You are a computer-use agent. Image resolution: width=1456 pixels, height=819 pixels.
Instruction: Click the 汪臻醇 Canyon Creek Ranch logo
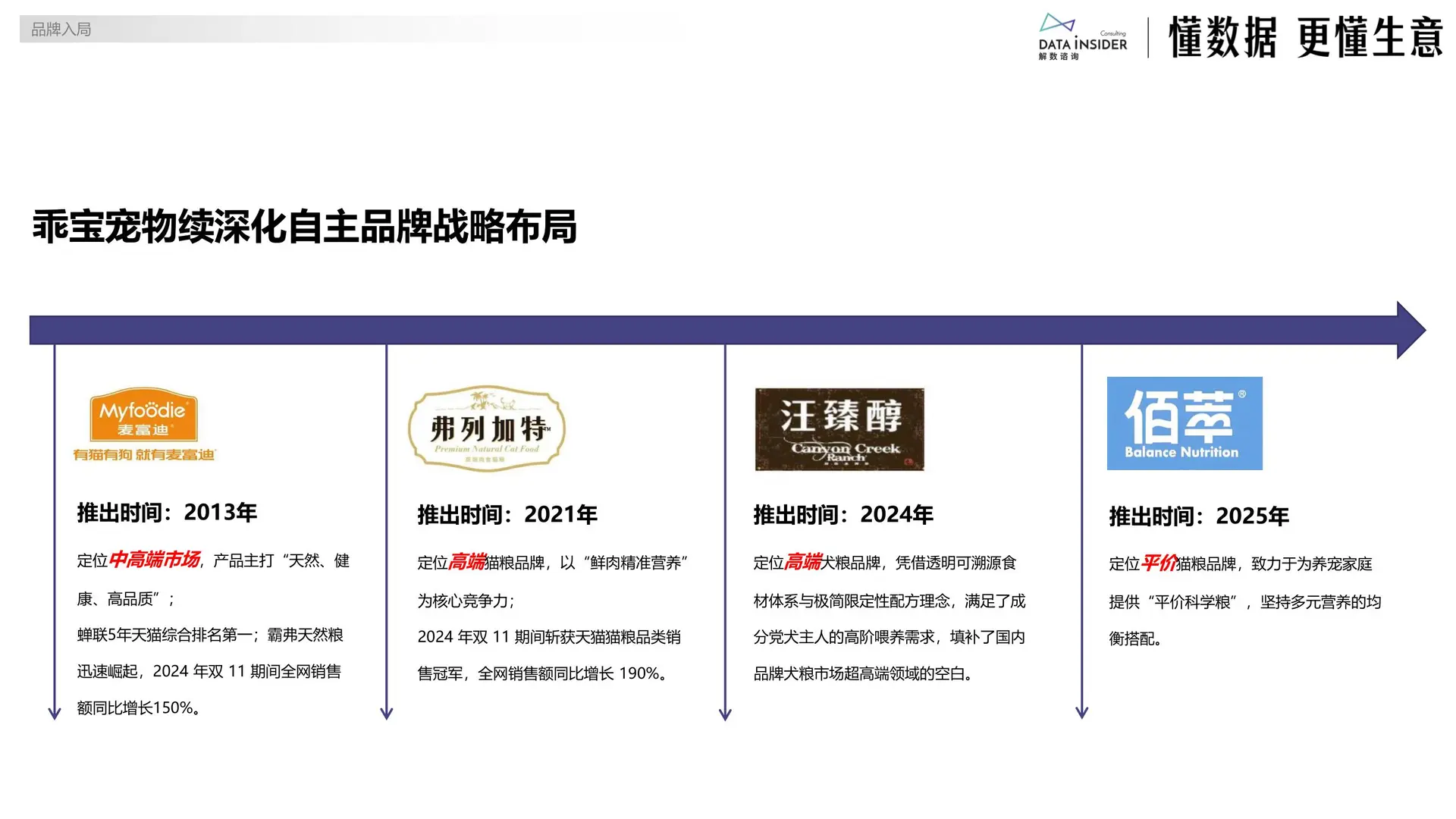pos(839,429)
